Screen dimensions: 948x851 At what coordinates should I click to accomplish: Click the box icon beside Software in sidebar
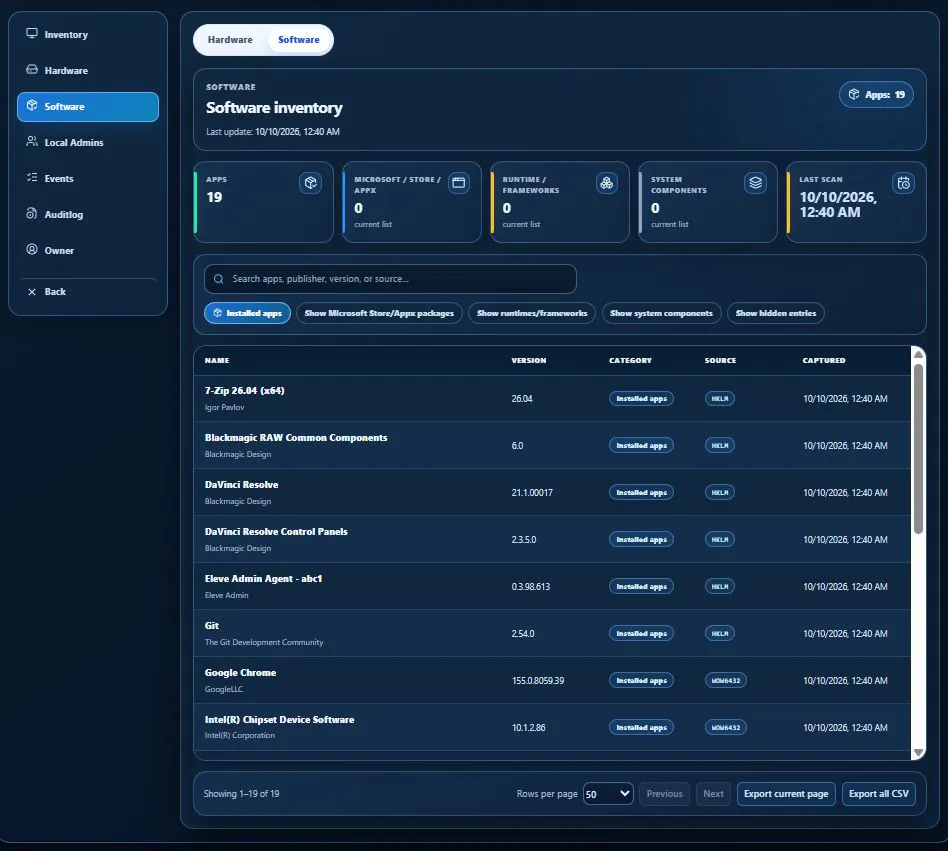click(x=32, y=106)
